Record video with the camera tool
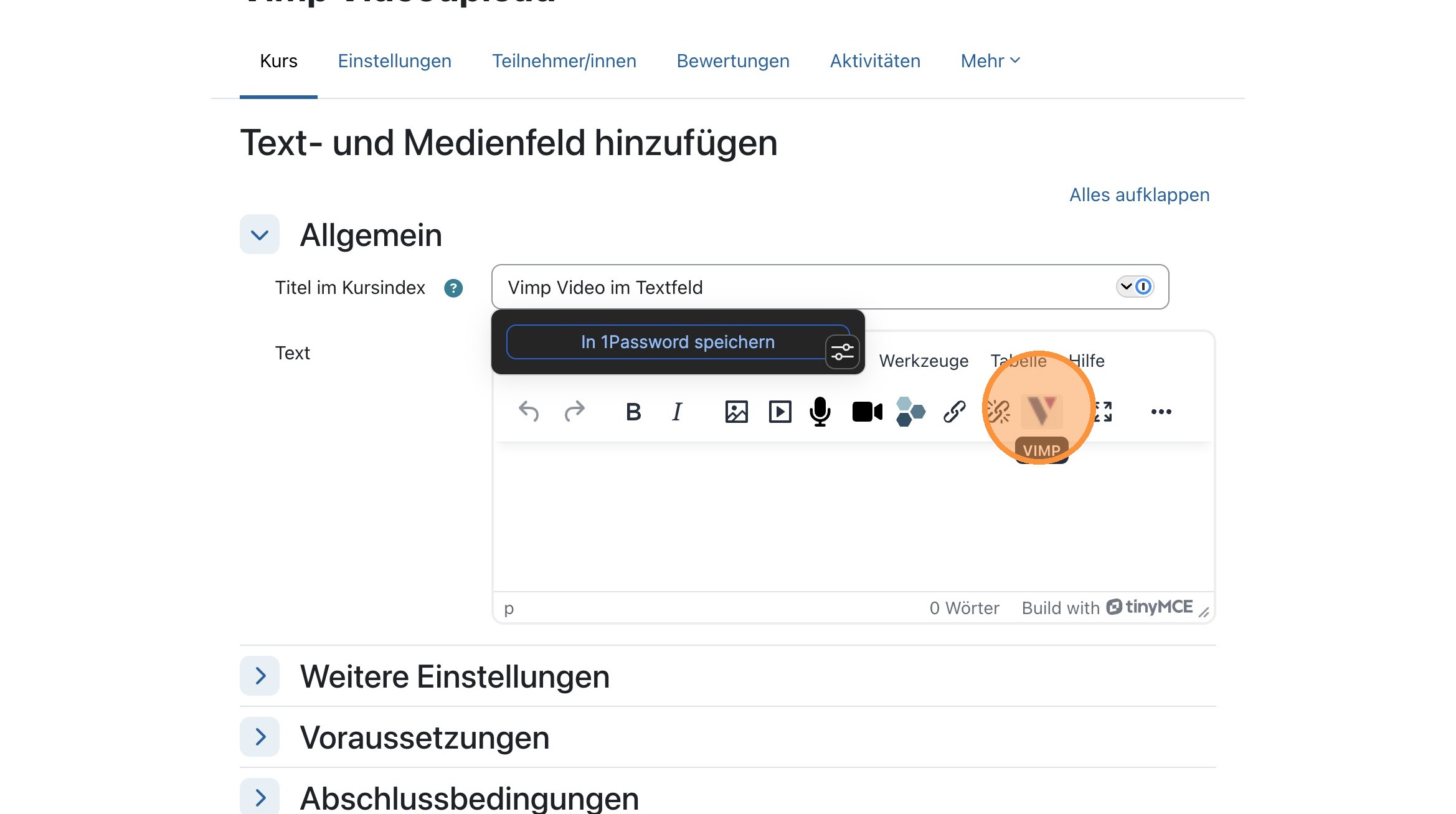The image size is (1456, 814). tap(866, 411)
